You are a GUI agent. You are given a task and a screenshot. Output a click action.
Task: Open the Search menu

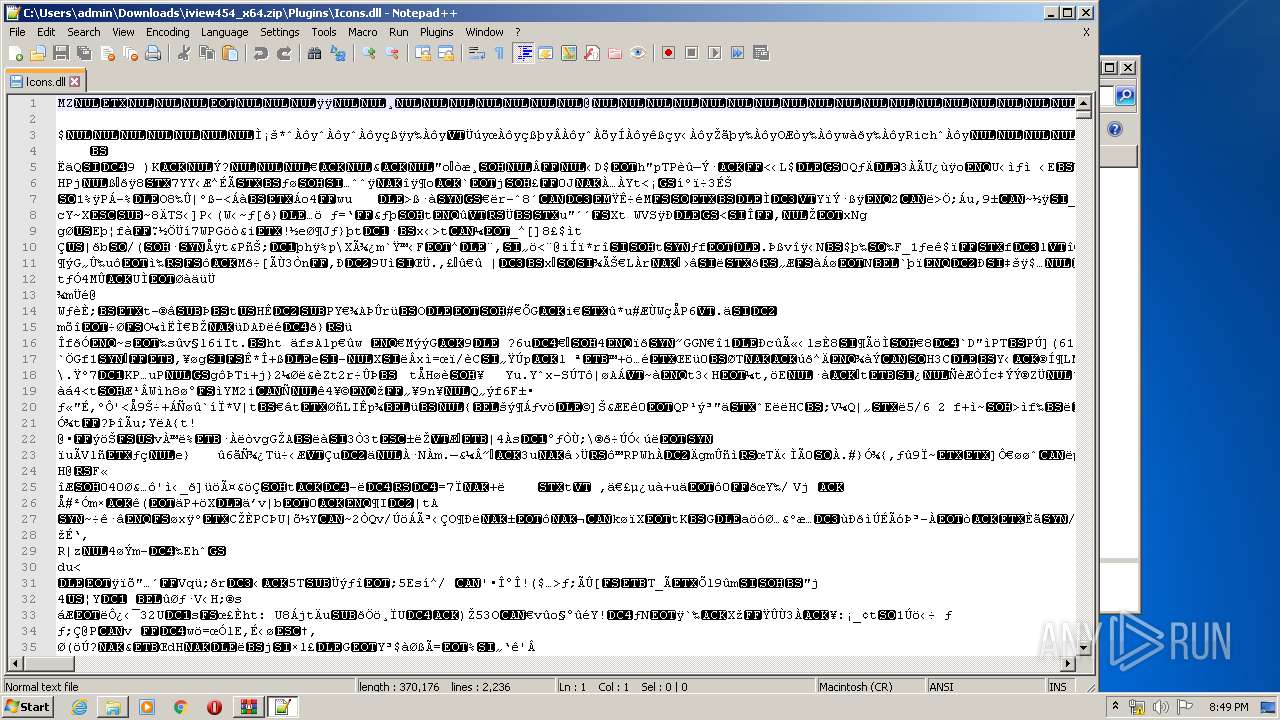click(x=84, y=32)
